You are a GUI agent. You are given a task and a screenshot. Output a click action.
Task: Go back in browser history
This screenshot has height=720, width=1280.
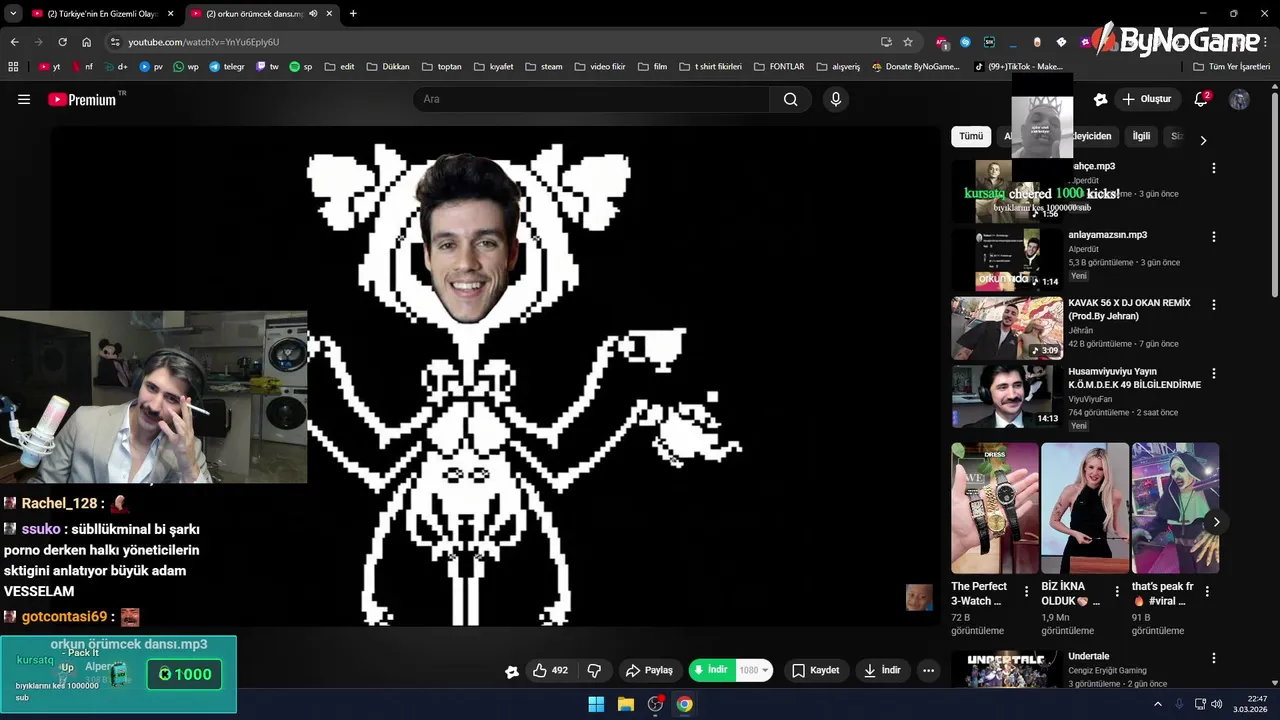pyautogui.click(x=14, y=42)
